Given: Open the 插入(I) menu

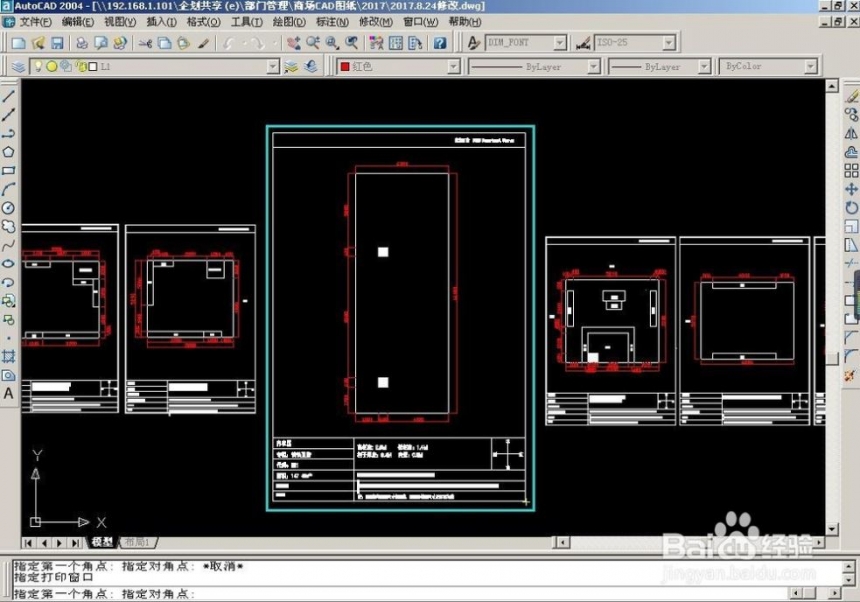Looking at the screenshot, I should (161, 22).
